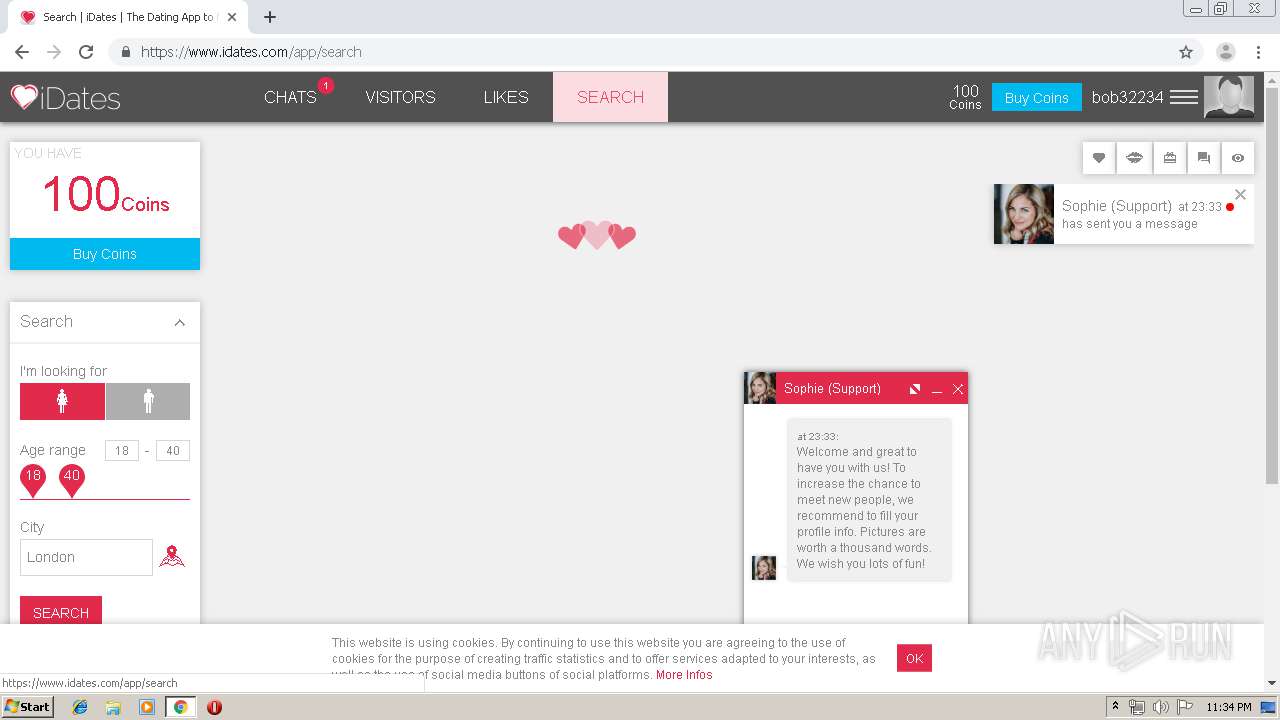Click the City input field showing London
The width and height of the screenshot is (1280, 720).
[x=86, y=557]
